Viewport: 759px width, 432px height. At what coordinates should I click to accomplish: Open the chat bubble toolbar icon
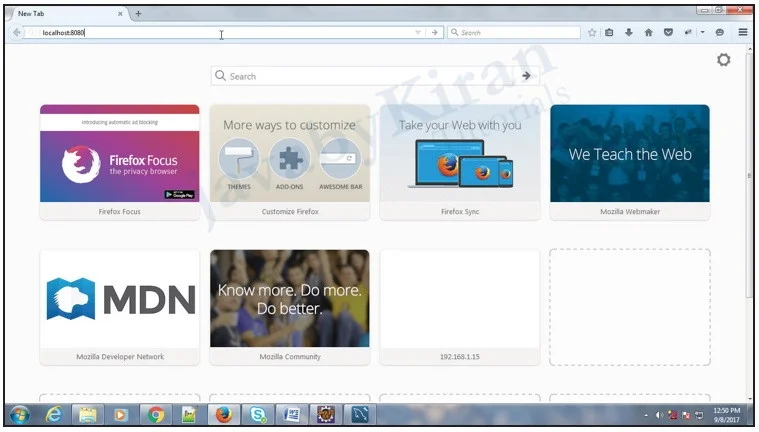(x=720, y=32)
